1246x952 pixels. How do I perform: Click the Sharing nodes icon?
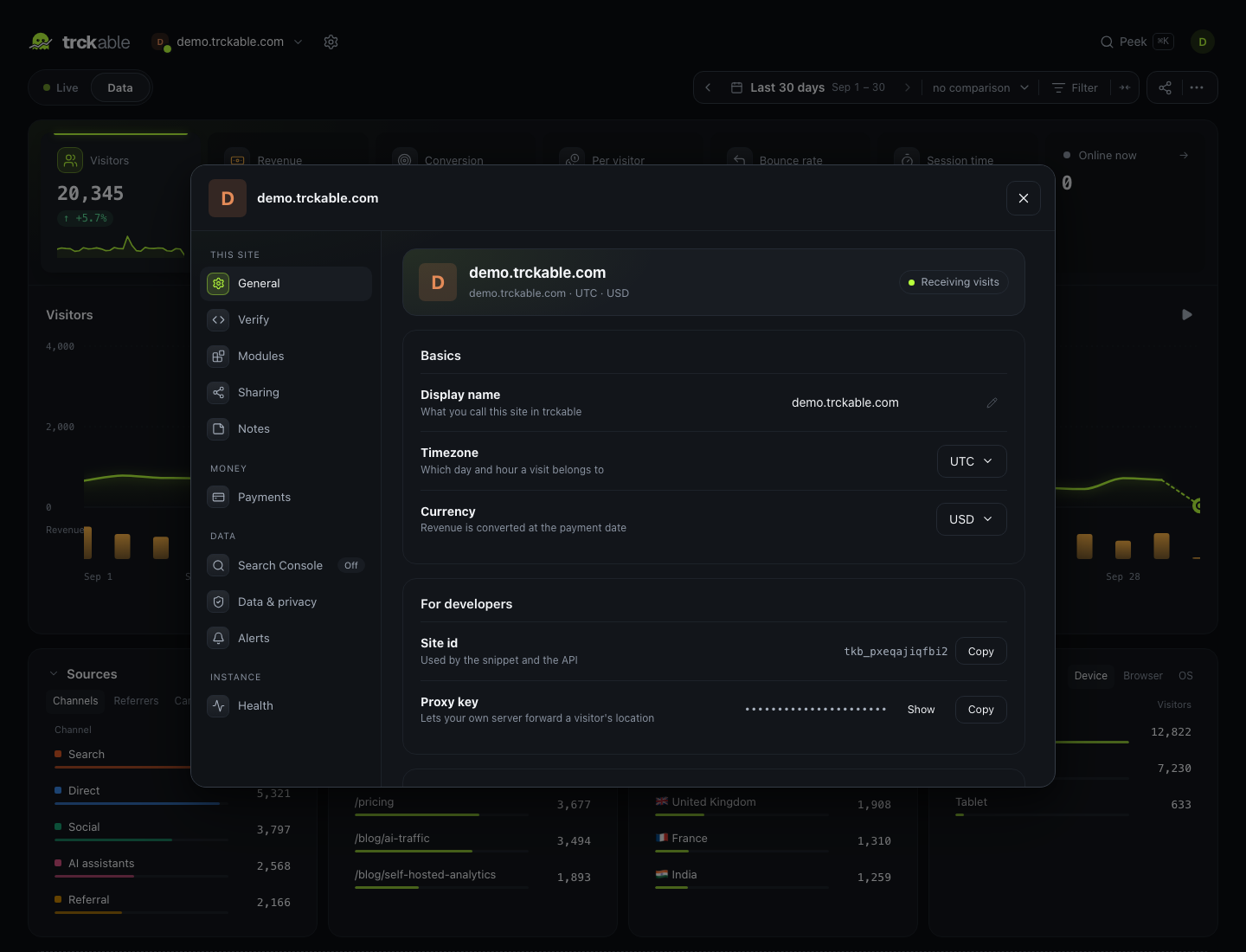(219, 393)
